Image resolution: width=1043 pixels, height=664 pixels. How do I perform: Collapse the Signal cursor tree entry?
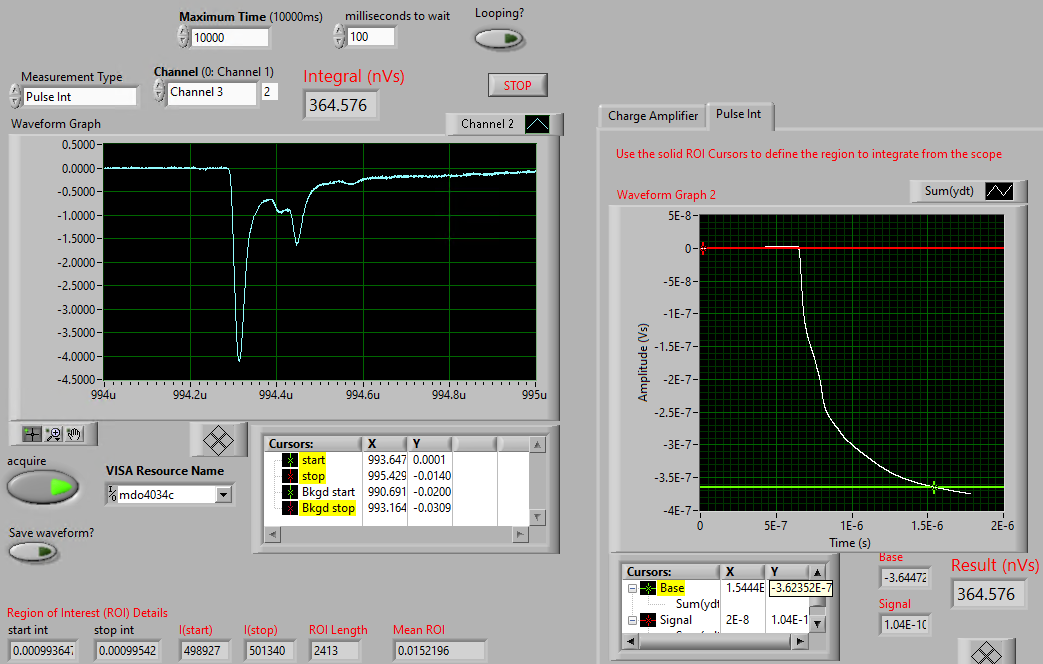(632, 620)
